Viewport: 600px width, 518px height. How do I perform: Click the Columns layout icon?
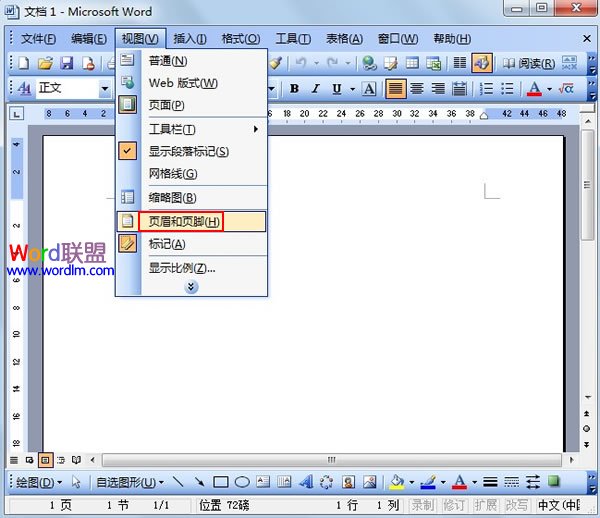(460, 63)
